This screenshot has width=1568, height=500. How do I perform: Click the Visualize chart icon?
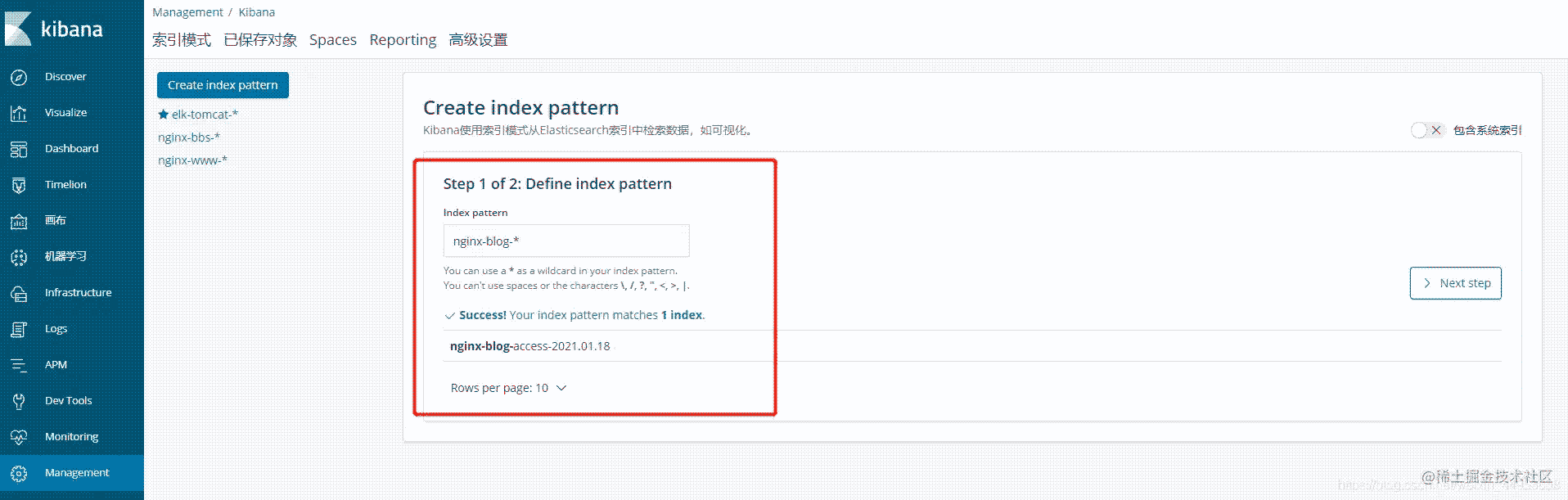19,113
